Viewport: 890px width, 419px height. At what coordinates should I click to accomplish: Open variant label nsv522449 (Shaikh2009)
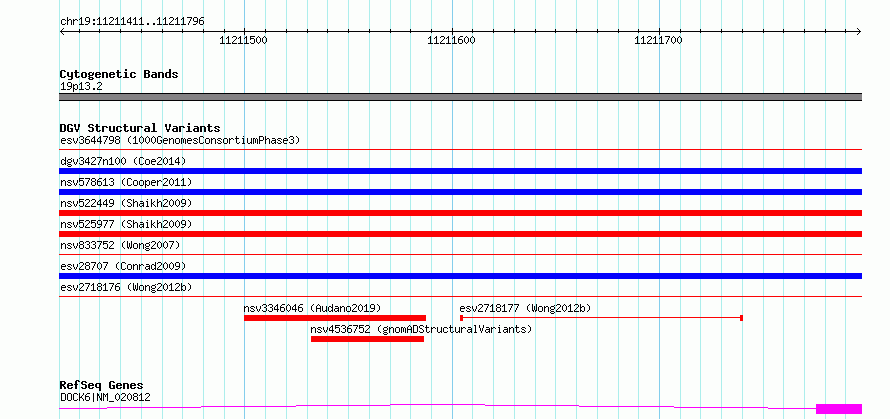click(126, 203)
